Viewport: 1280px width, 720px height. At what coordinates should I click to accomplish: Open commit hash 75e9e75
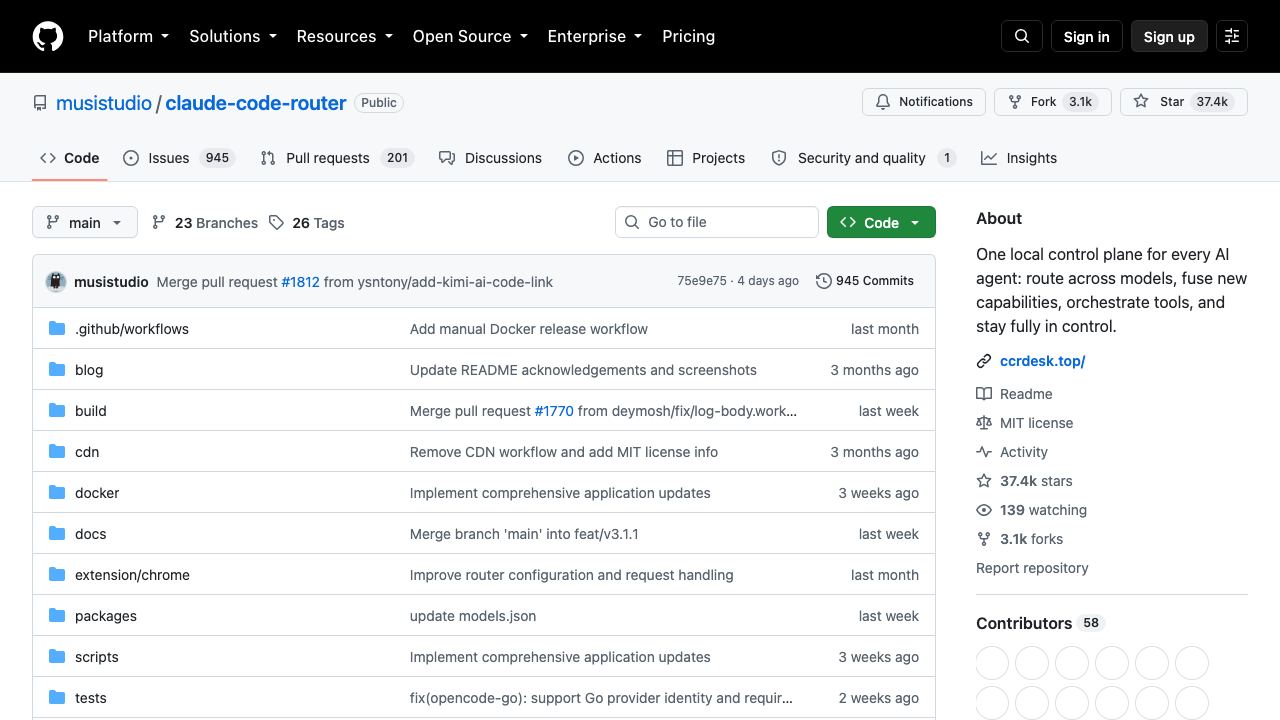(x=702, y=281)
